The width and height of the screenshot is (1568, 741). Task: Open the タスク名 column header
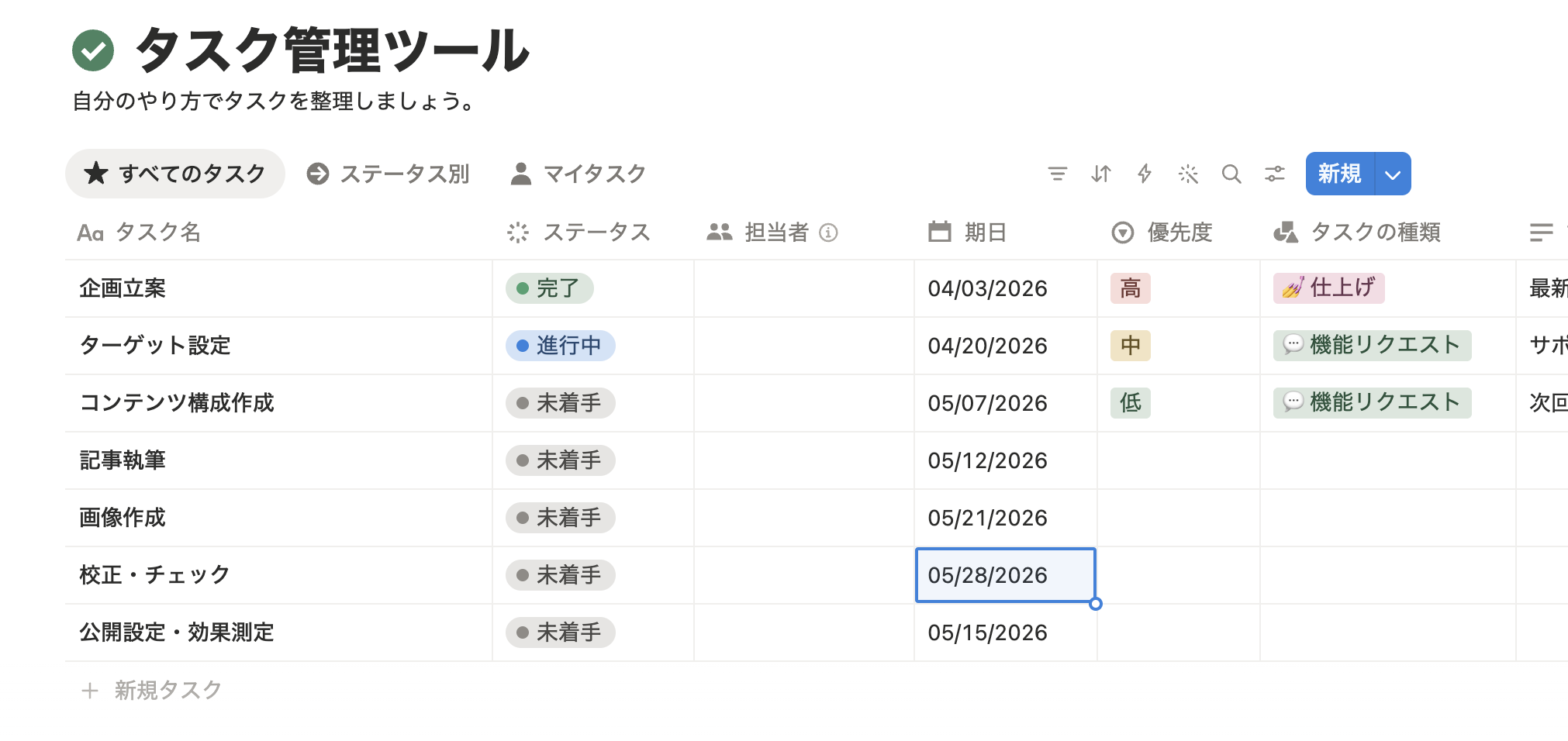pyautogui.click(x=278, y=233)
